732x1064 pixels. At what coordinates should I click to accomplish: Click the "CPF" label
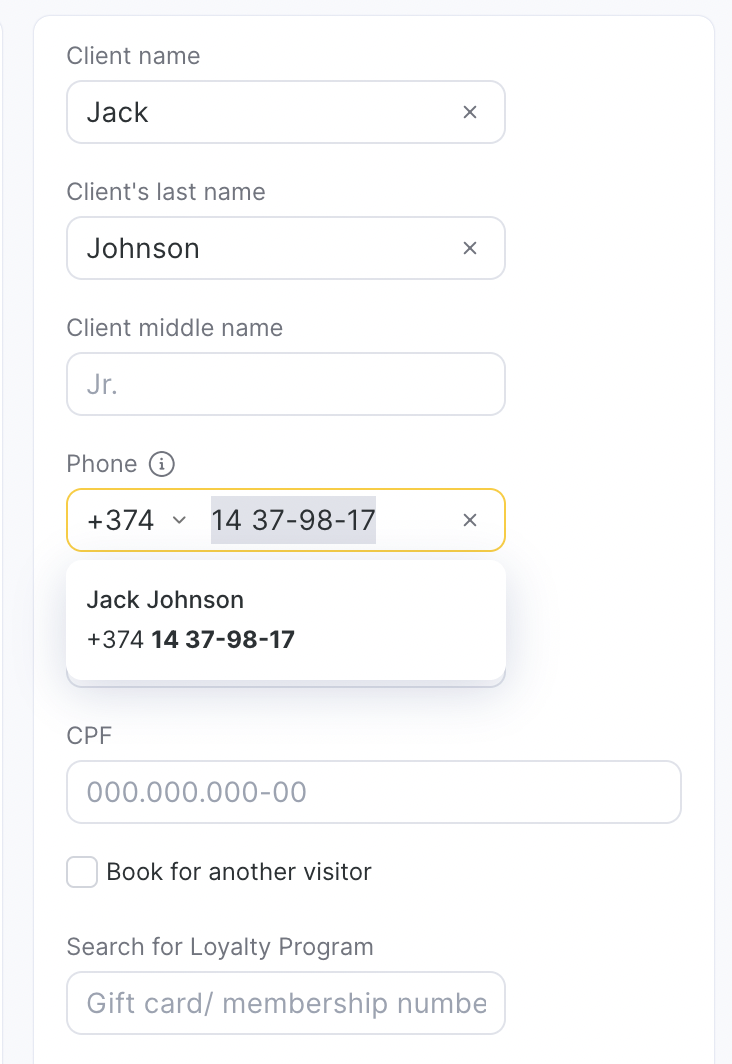coord(89,736)
